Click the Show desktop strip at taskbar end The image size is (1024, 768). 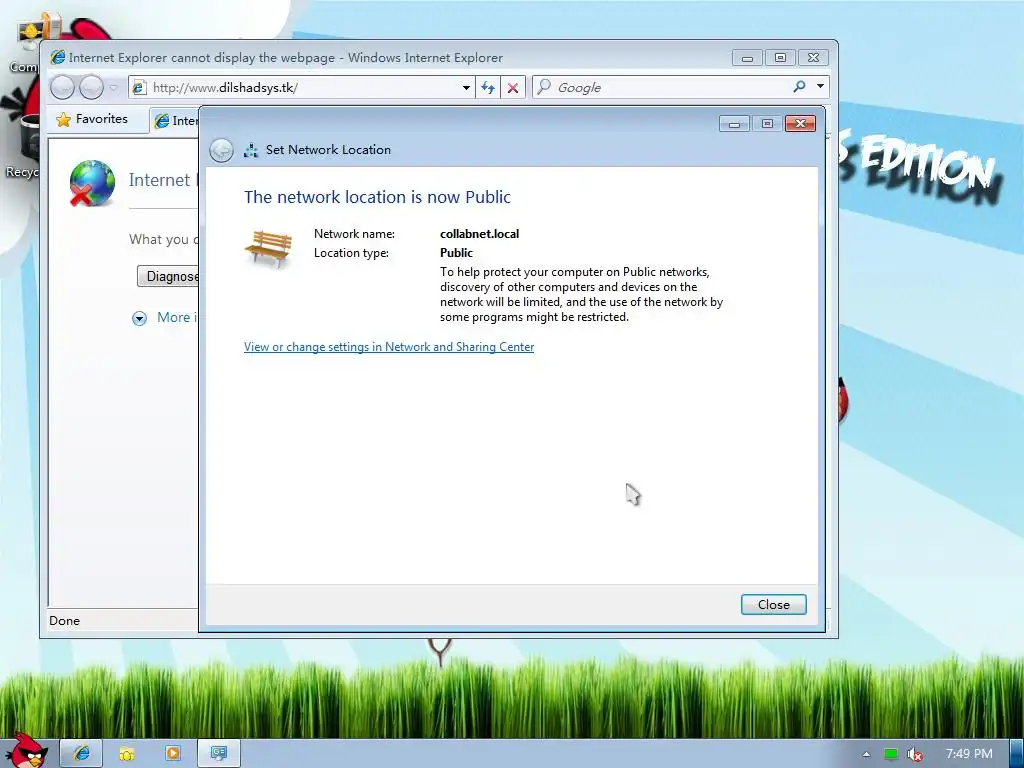1017,754
